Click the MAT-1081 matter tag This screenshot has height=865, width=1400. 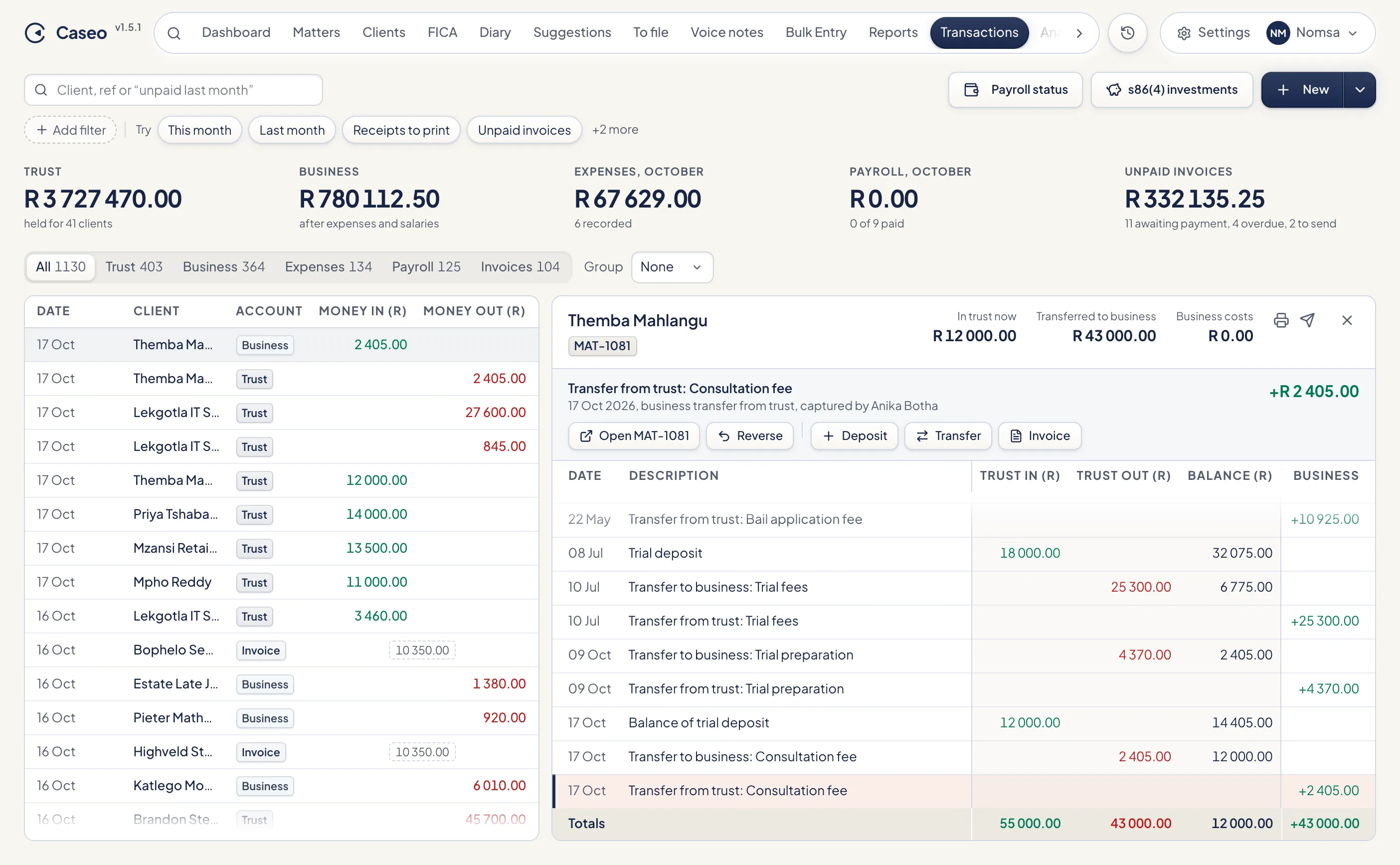tap(602, 346)
